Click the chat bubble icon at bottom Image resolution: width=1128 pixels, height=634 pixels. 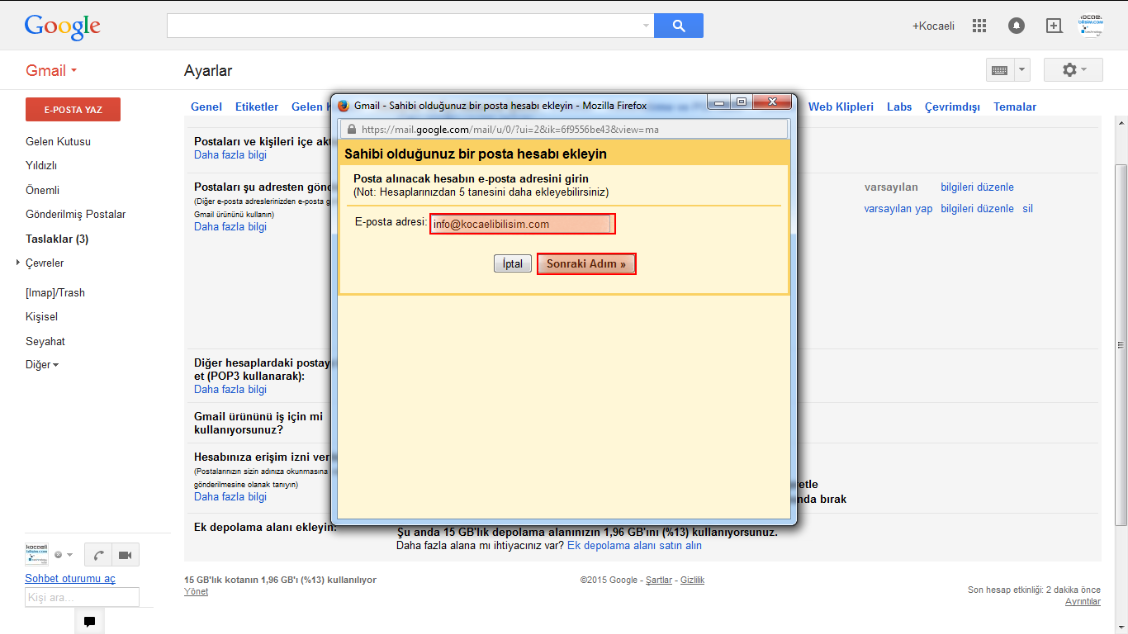pos(89,622)
